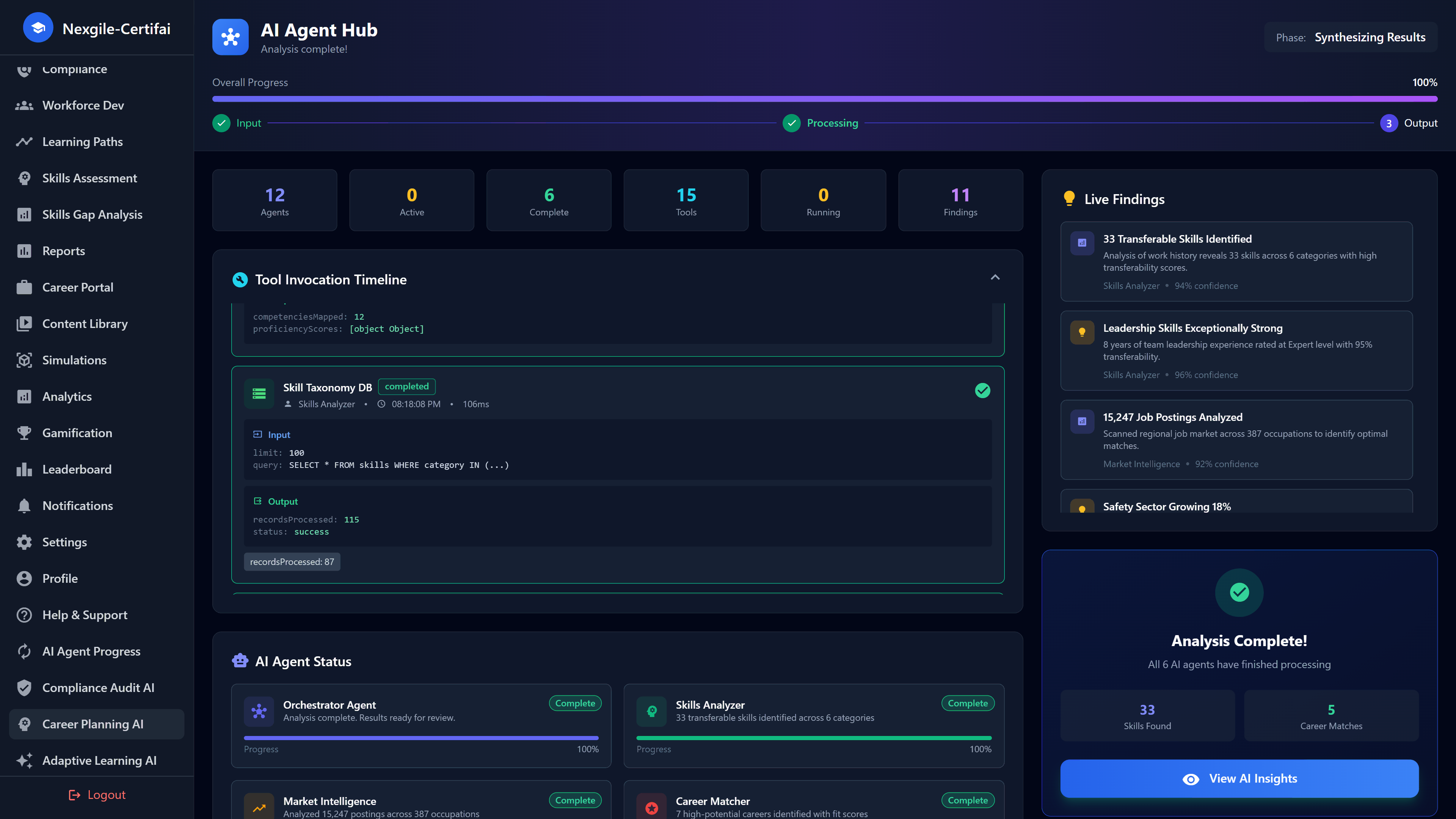Select the Compliance Audit AI shield icon
The image size is (1456, 819).
24,688
